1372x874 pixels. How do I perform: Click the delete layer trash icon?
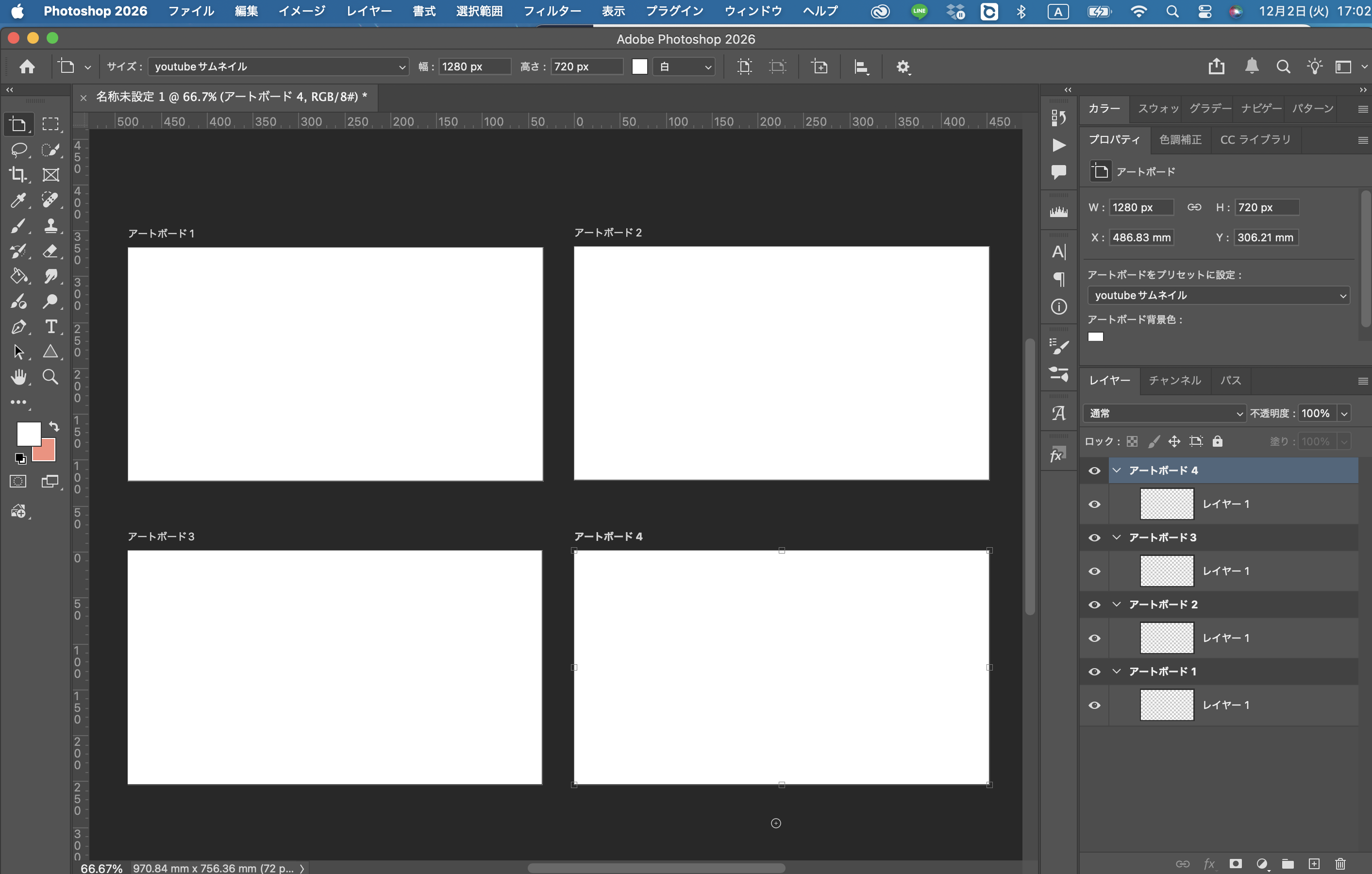pyautogui.click(x=1340, y=864)
